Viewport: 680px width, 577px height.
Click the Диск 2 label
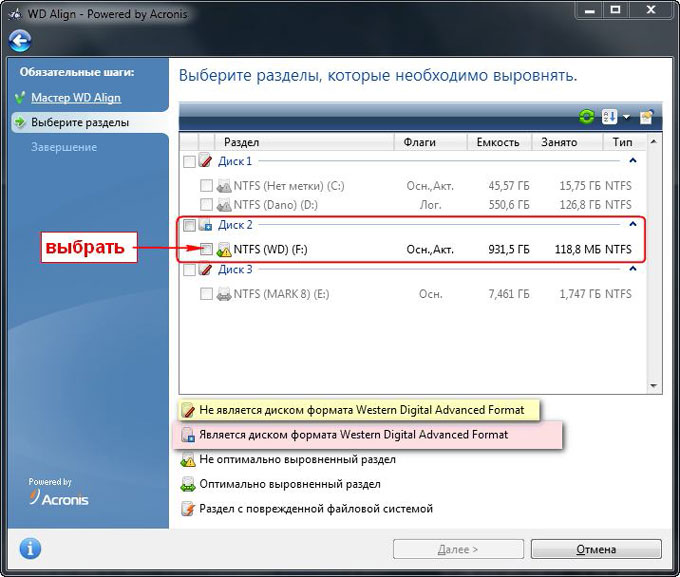(x=235, y=225)
